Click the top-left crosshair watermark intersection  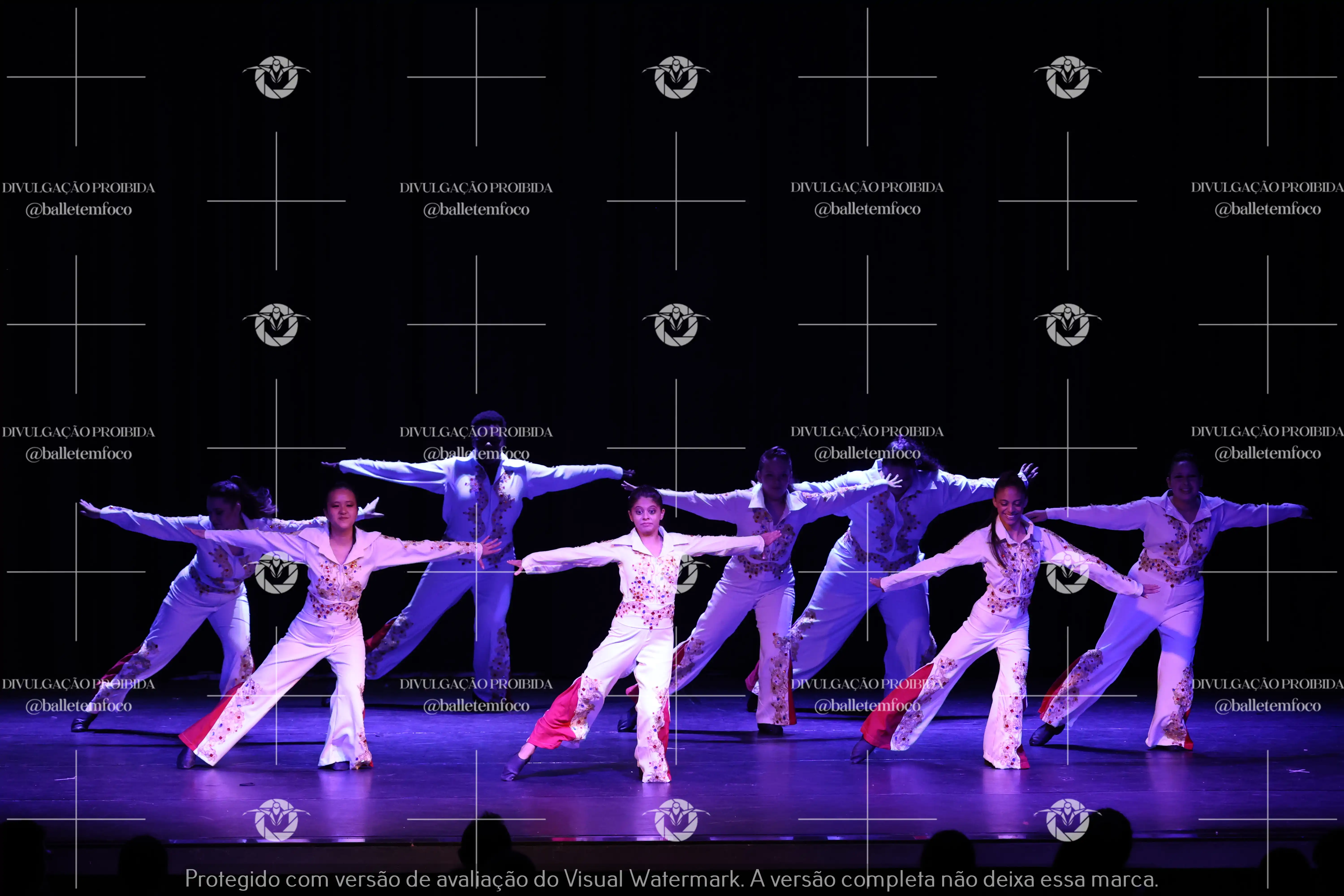coord(76,77)
